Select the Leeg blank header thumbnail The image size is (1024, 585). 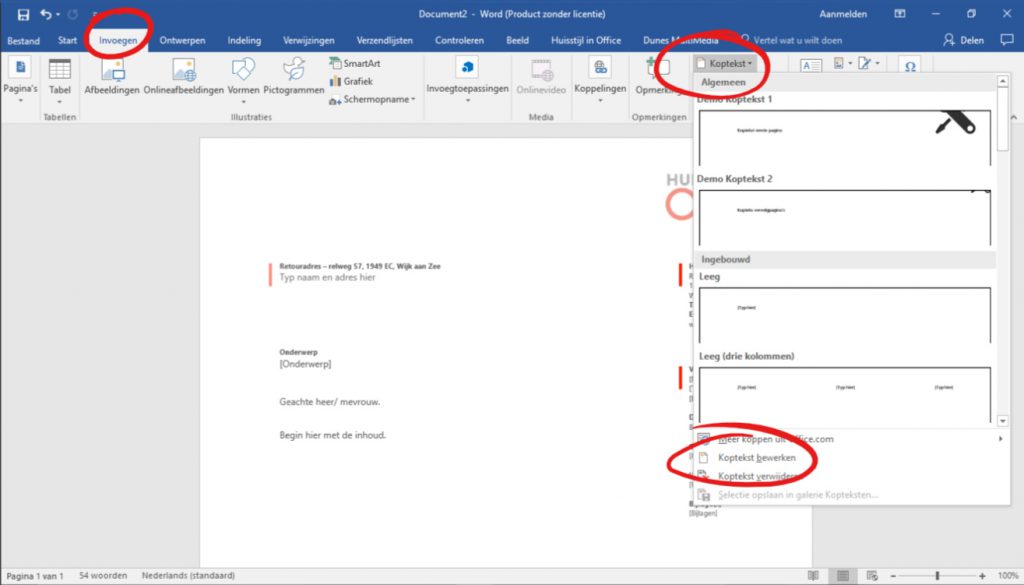(844, 315)
